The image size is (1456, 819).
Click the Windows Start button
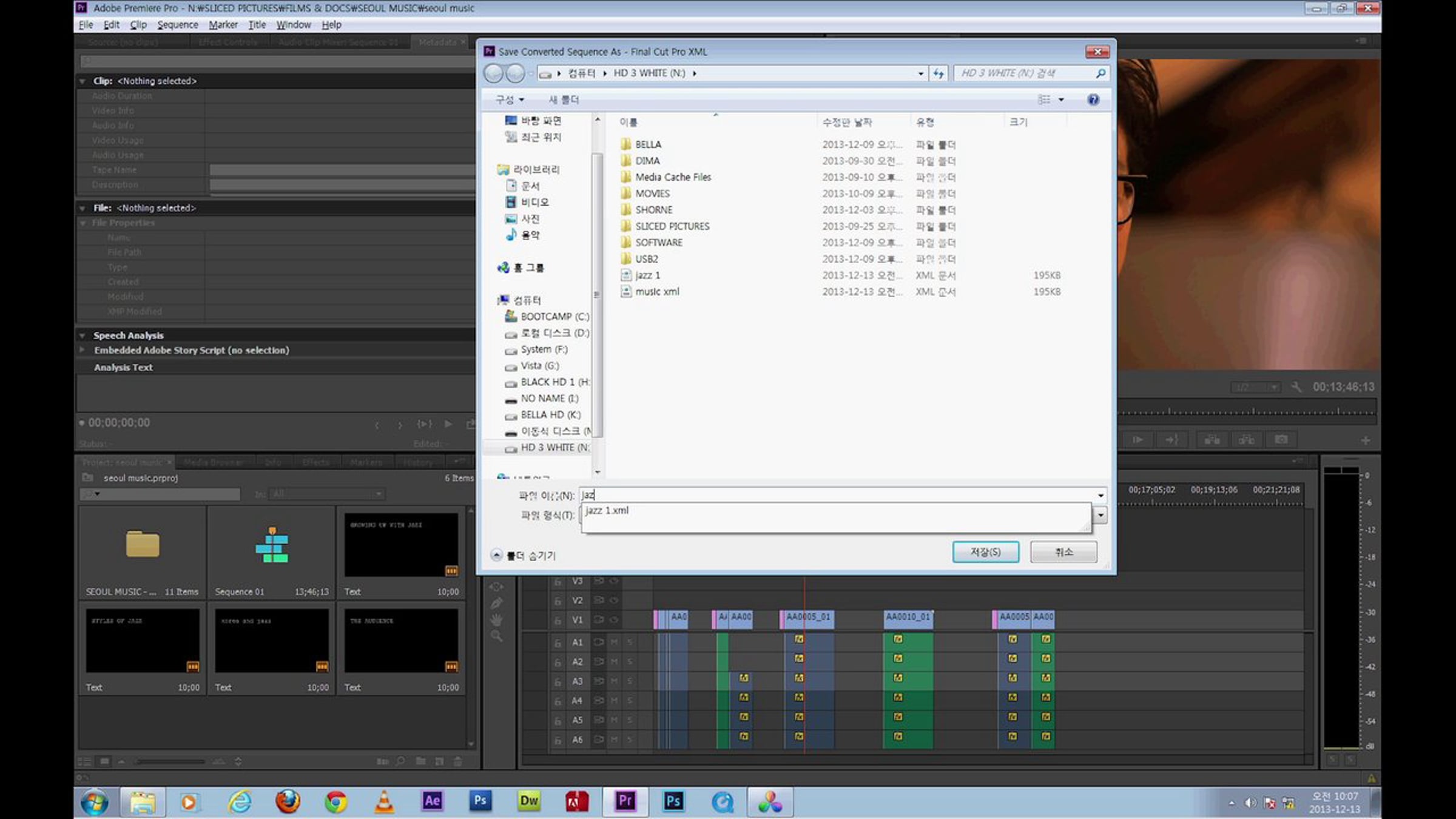coord(95,802)
